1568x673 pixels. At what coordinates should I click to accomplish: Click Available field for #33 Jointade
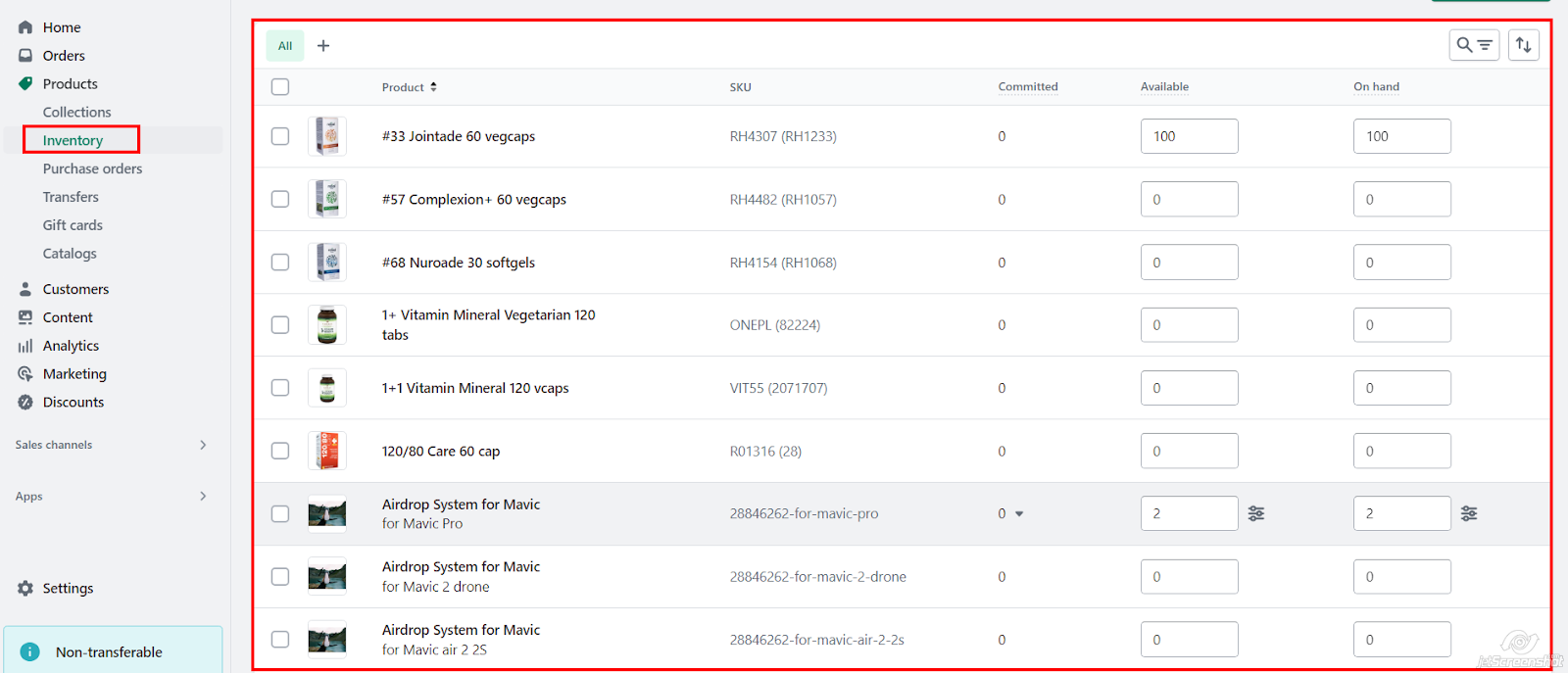coord(1189,136)
